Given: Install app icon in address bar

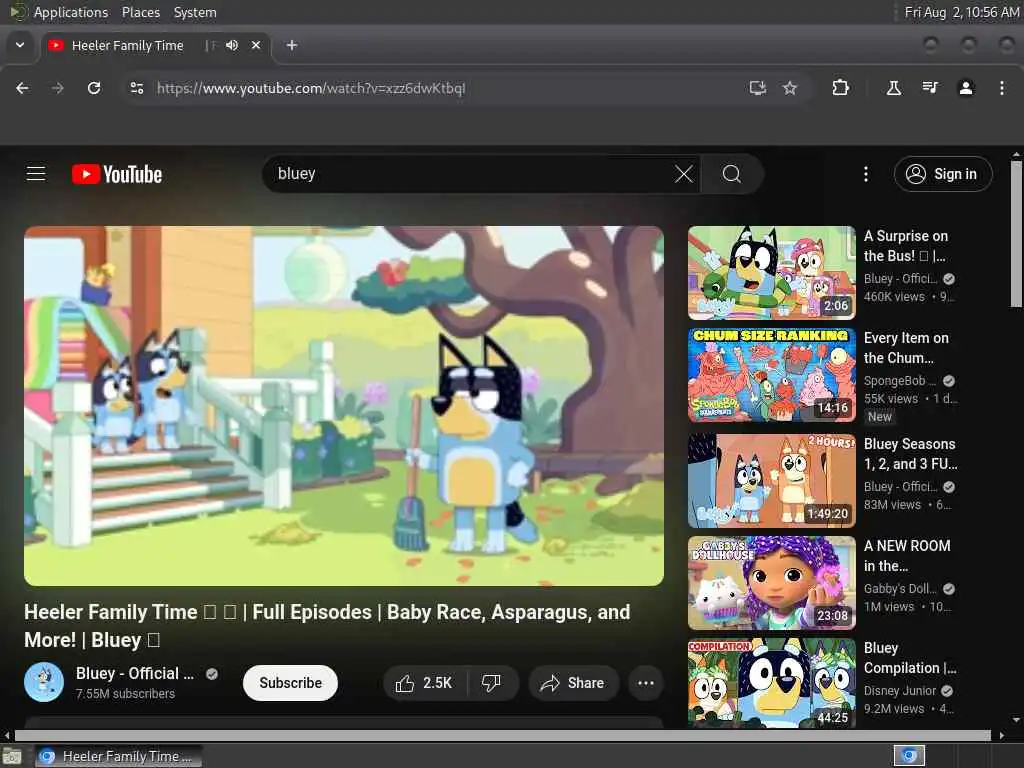Looking at the screenshot, I should click(x=758, y=88).
